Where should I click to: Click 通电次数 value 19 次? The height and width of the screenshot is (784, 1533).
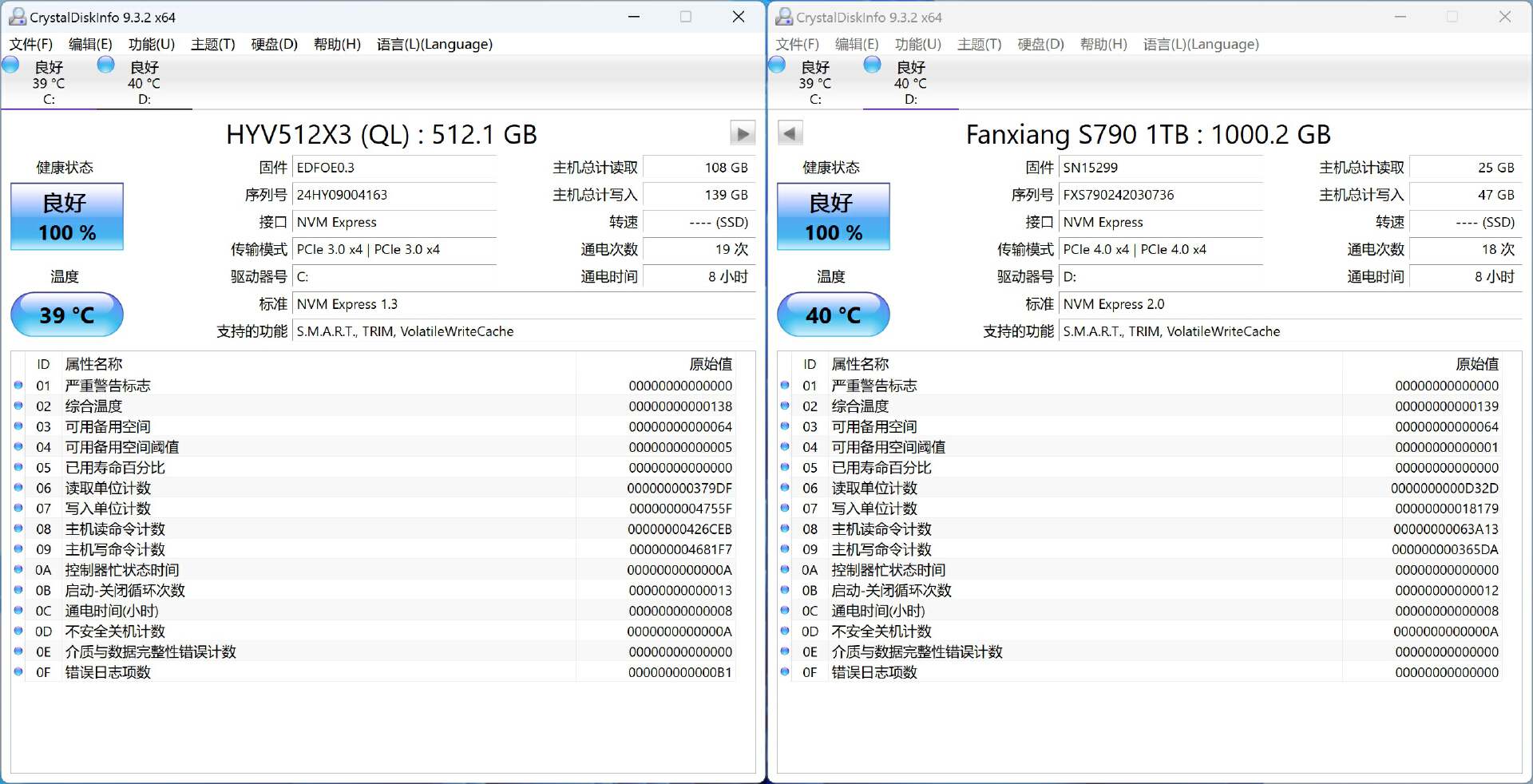(699, 249)
